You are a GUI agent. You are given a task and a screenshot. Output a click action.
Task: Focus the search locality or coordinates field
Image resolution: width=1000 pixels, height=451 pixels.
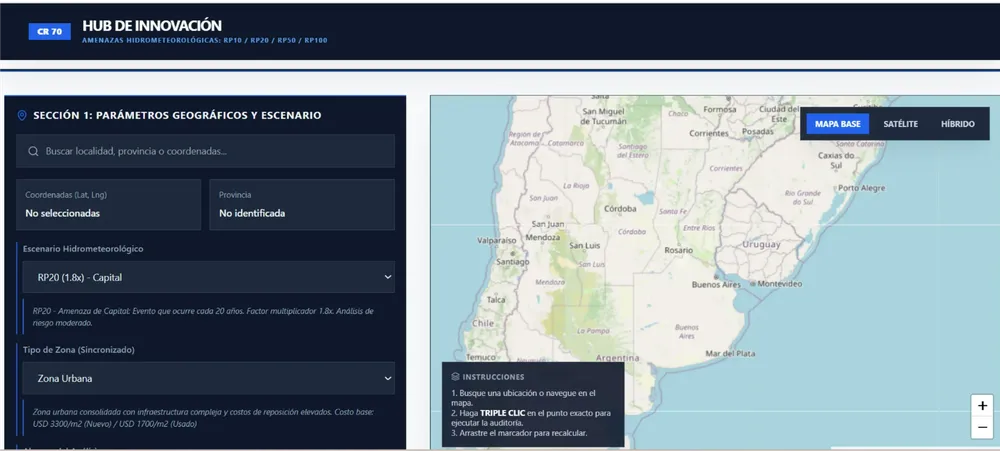pos(215,152)
